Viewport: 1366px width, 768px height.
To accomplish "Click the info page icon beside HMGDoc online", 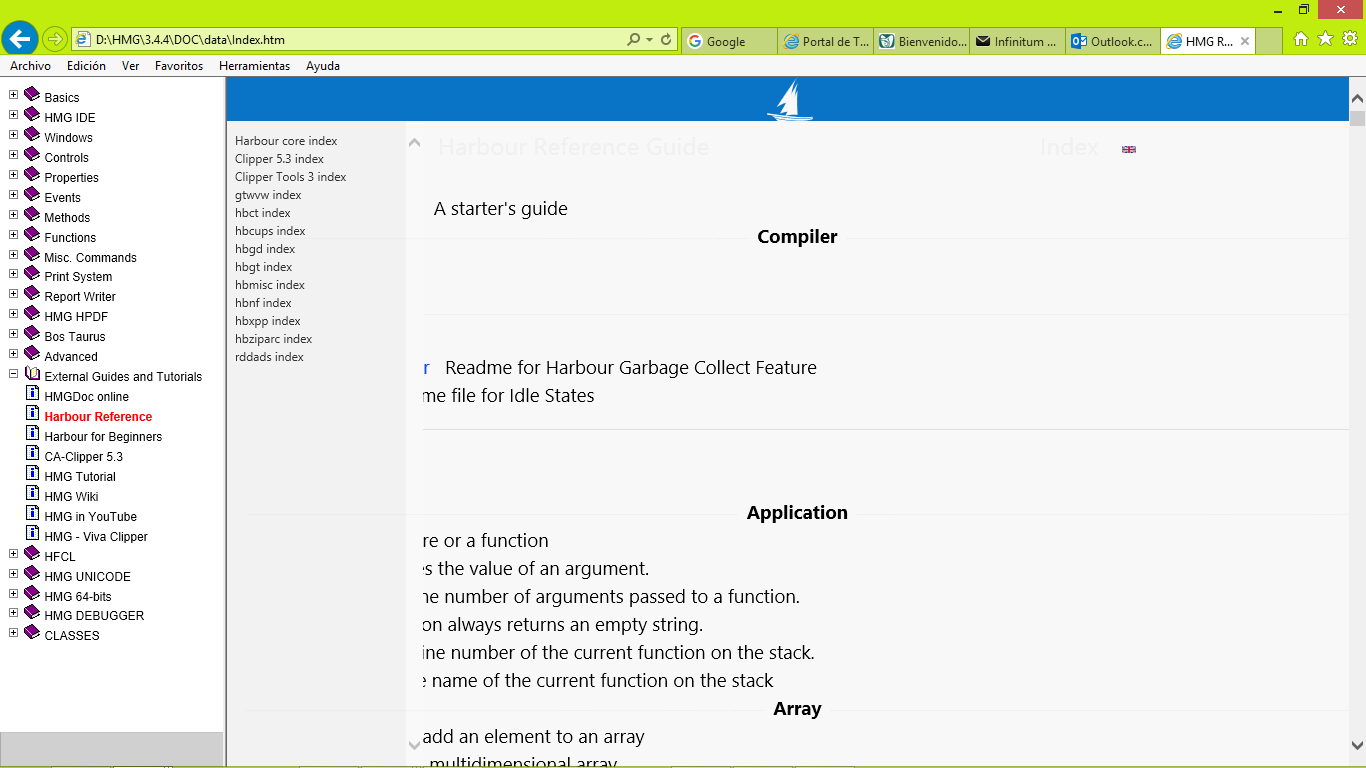I will click(33, 394).
